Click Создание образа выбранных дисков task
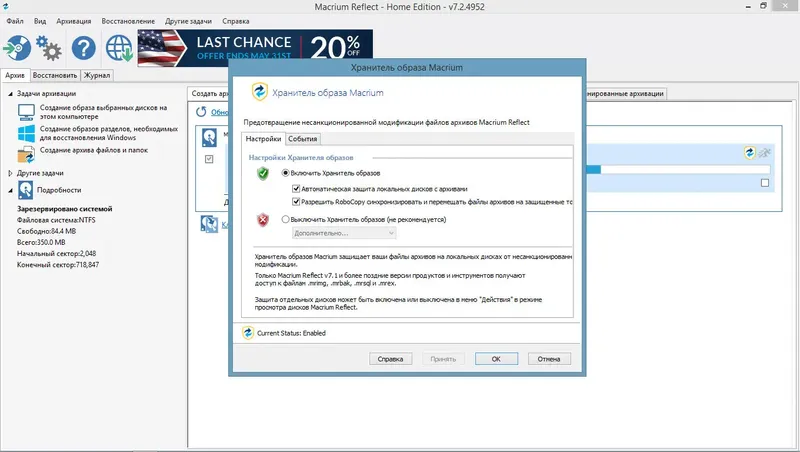800x452 pixels. 104,112
